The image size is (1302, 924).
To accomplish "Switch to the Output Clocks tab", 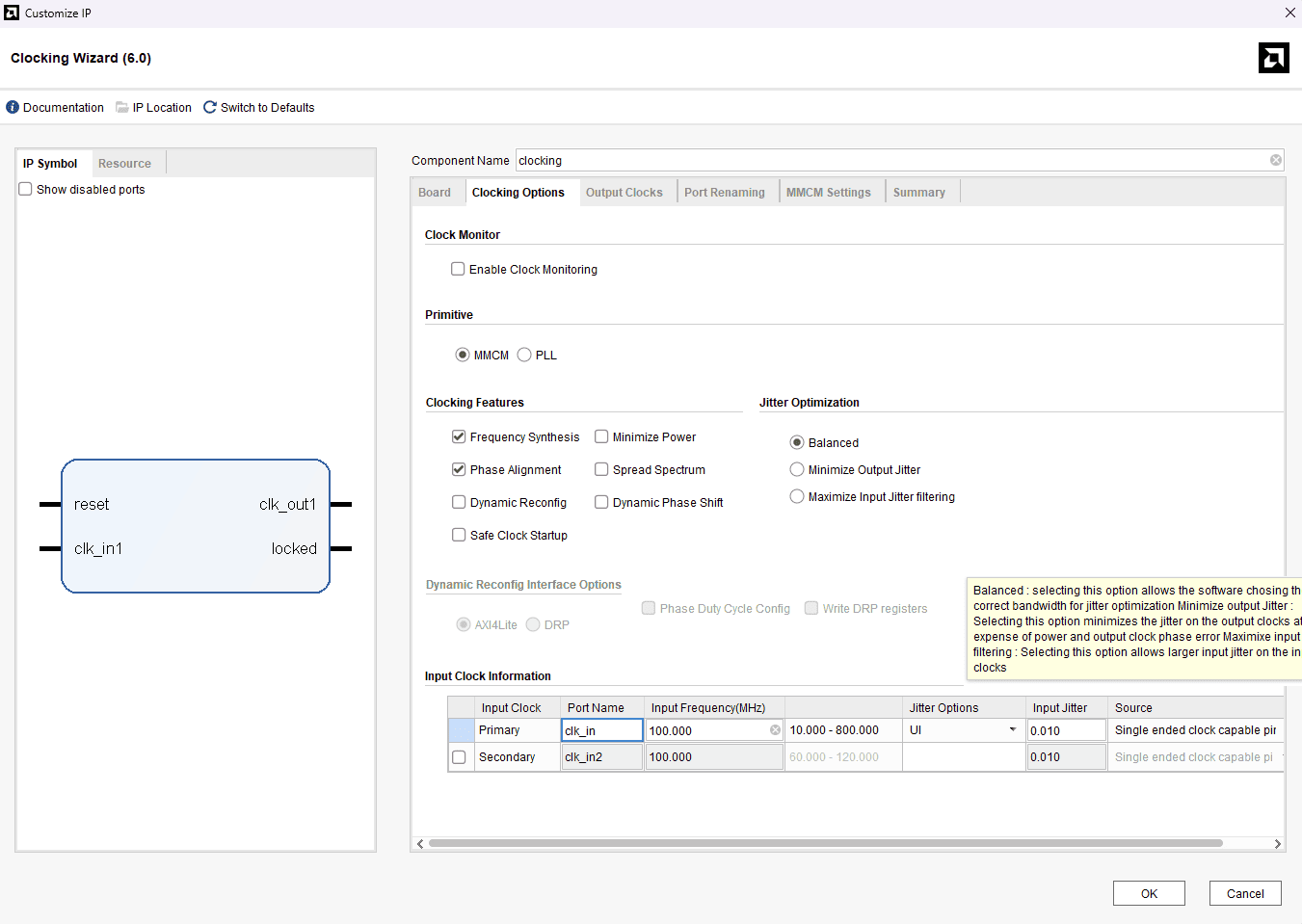I will point(624,193).
